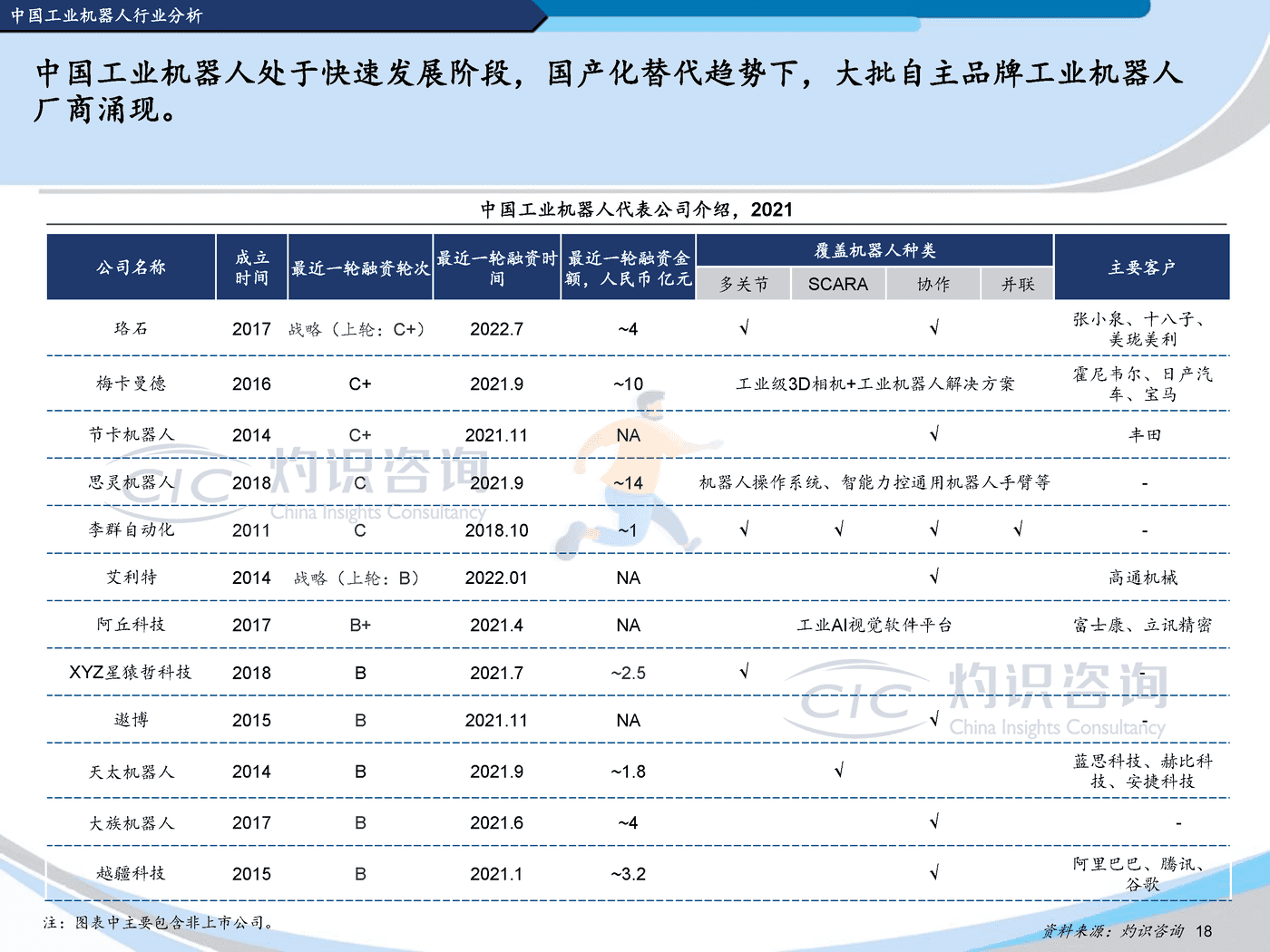The height and width of the screenshot is (952, 1270).
Task: Select company name 珞石
Action: point(132,328)
